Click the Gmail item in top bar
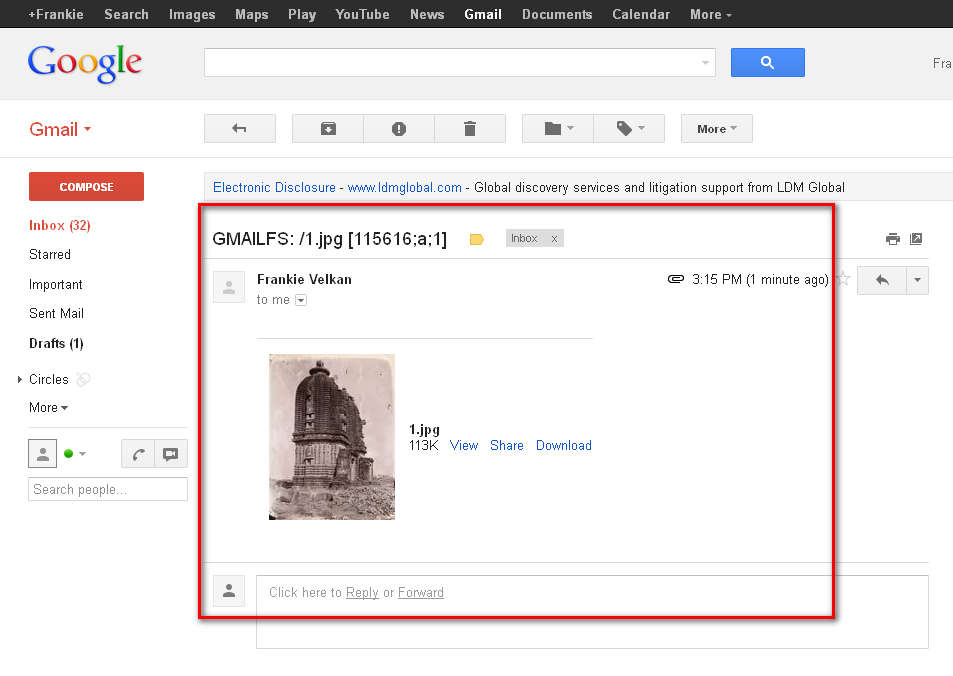The height and width of the screenshot is (676, 953). coord(483,14)
